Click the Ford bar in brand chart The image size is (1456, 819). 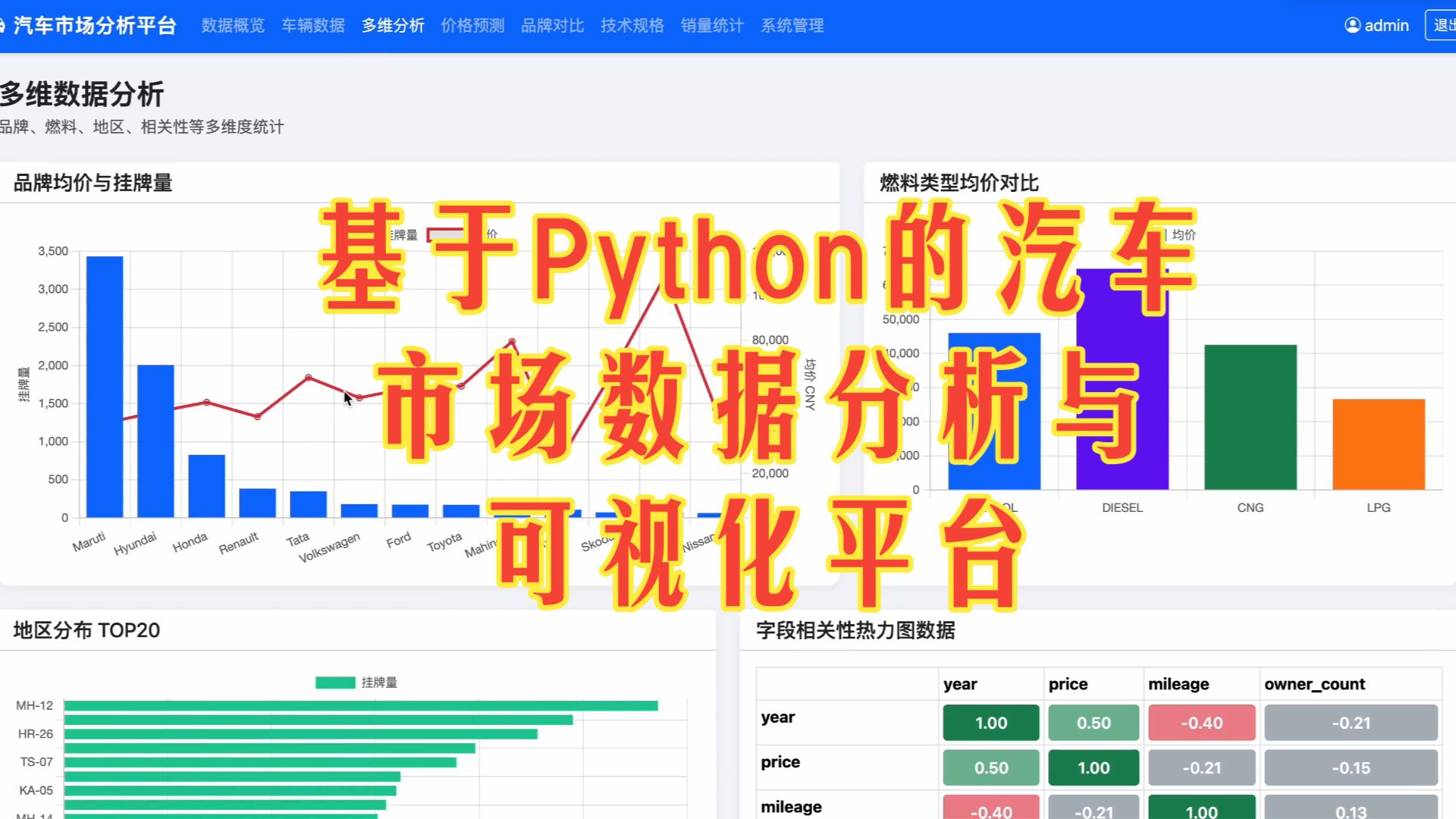pos(409,511)
